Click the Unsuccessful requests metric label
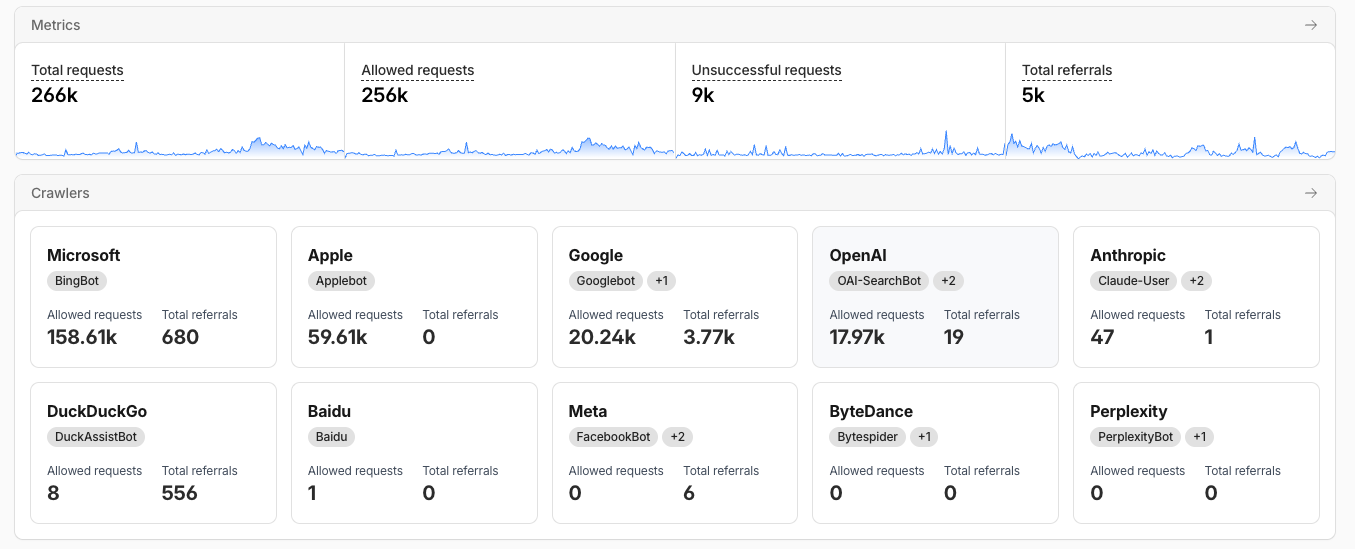1355x549 pixels. pyautogui.click(x=766, y=71)
